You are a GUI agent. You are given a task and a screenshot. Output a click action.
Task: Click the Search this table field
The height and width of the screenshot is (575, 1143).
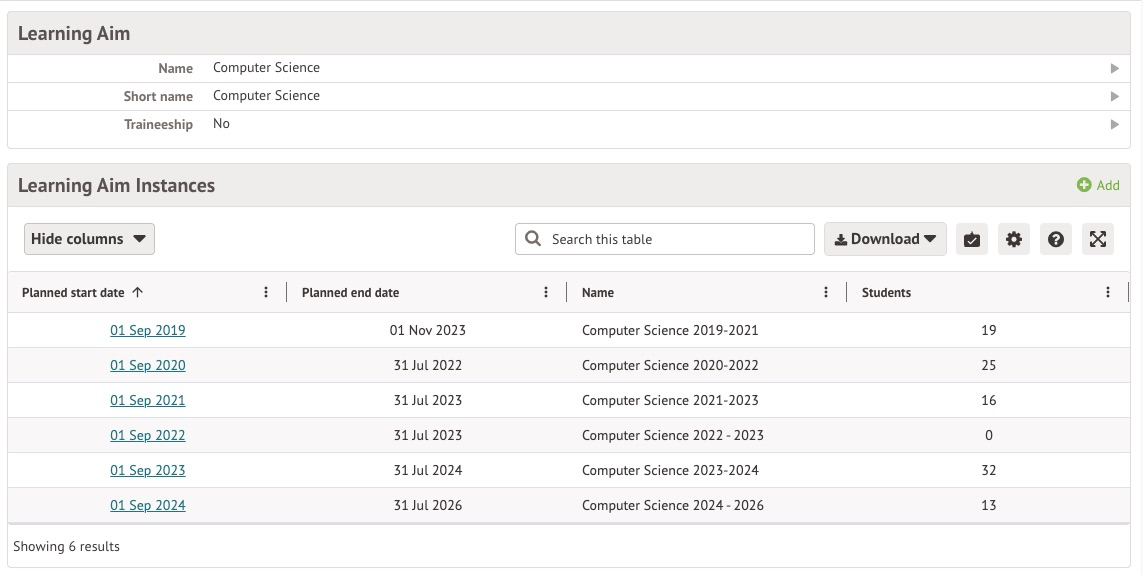pyautogui.click(x=677, y=239)
